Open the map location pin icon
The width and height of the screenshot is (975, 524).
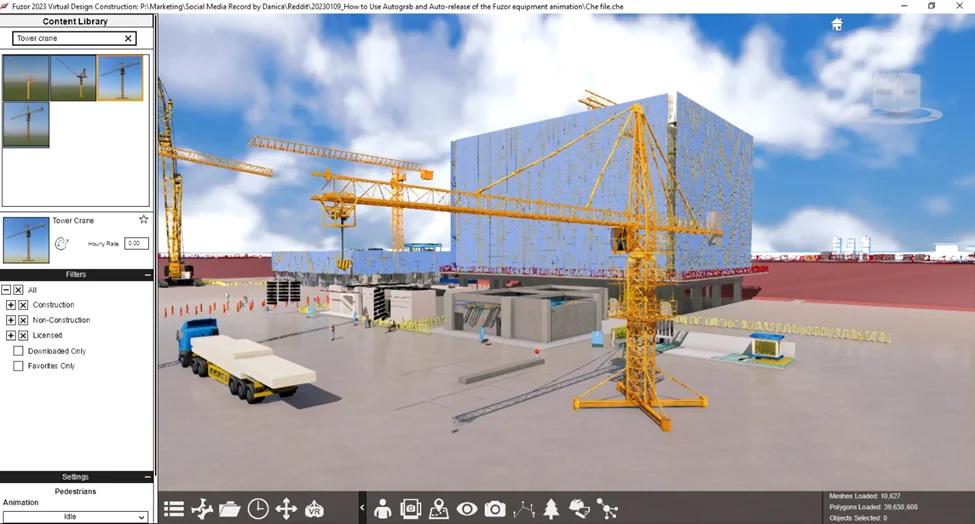click(439, 509)
